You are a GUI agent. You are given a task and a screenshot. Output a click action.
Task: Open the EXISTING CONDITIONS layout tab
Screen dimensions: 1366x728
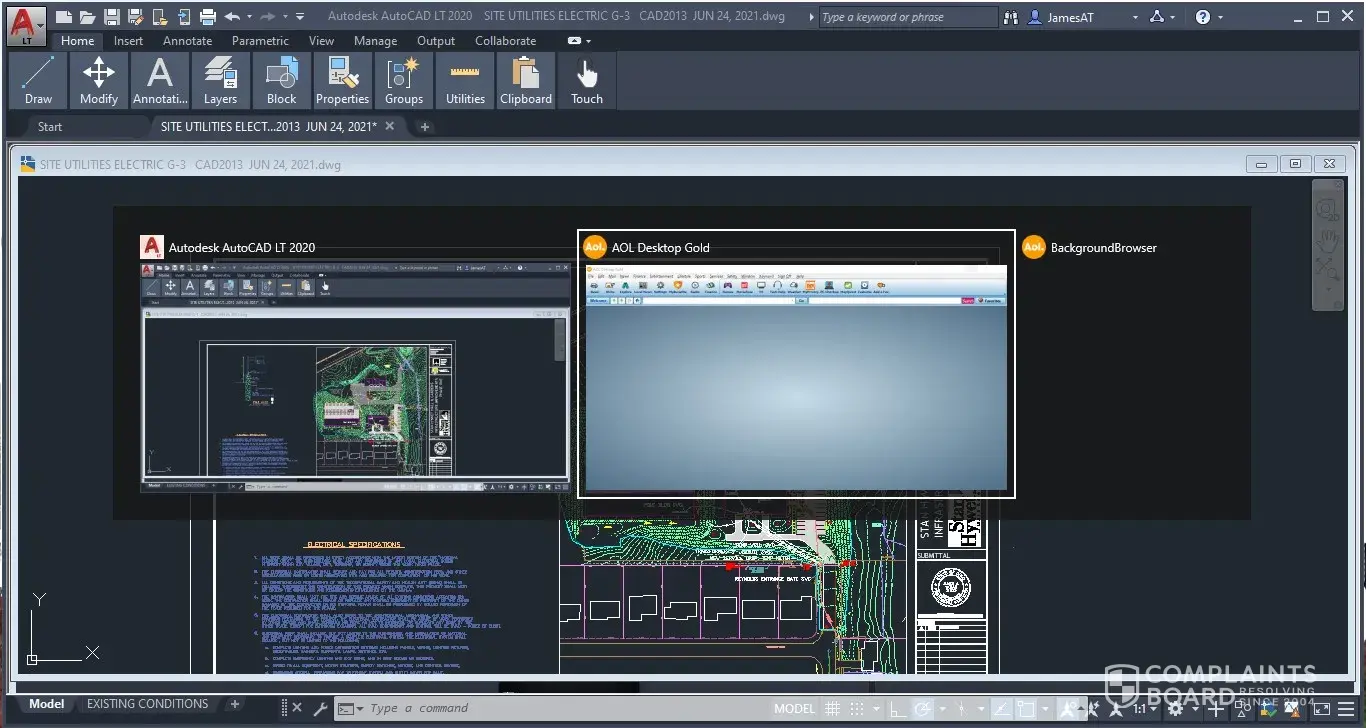pos(147,704)
